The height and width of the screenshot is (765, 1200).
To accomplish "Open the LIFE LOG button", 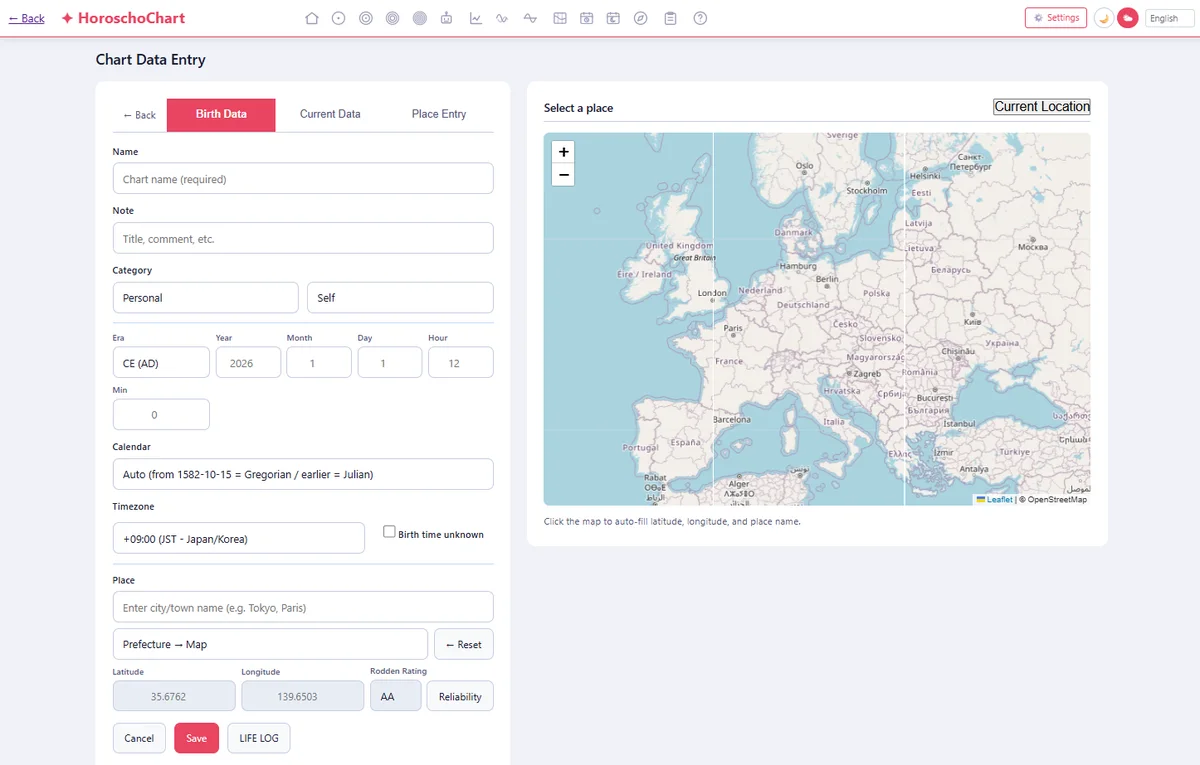I will (259, 738).
